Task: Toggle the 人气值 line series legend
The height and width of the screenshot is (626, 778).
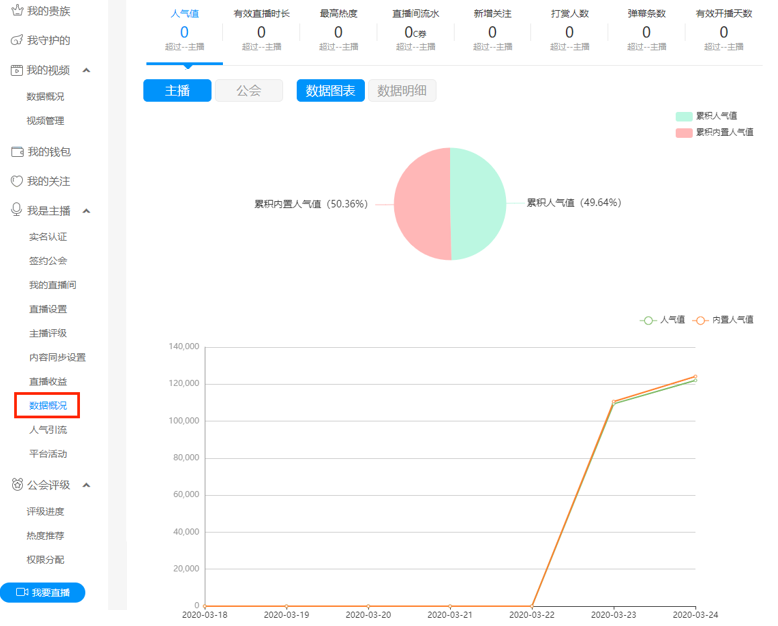Action: coord(663,320)
